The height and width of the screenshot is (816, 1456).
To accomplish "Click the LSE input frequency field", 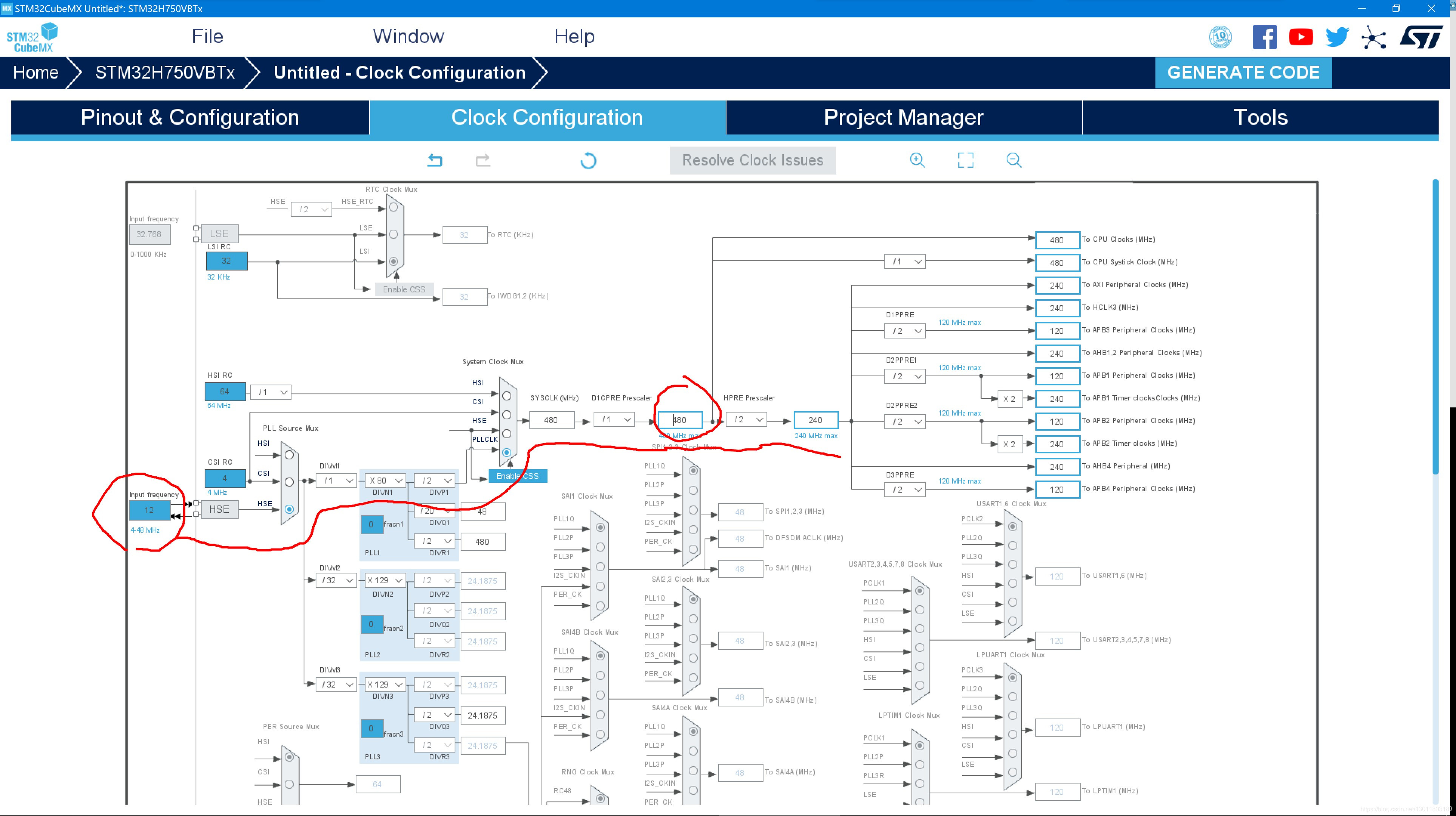I will [x=149, y=234].
